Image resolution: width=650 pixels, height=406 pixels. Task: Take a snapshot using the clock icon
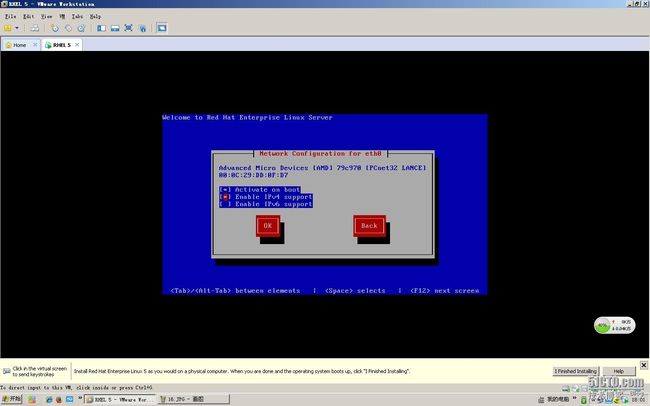(x=55, y=28)
